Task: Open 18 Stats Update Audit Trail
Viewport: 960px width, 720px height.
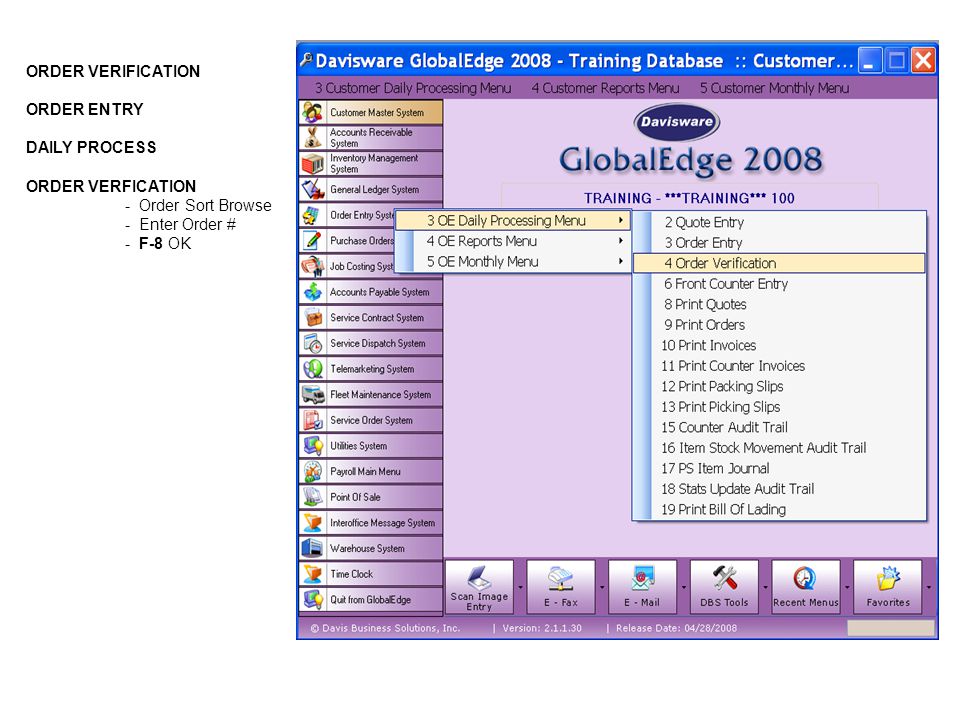Action: click(779, 489)
